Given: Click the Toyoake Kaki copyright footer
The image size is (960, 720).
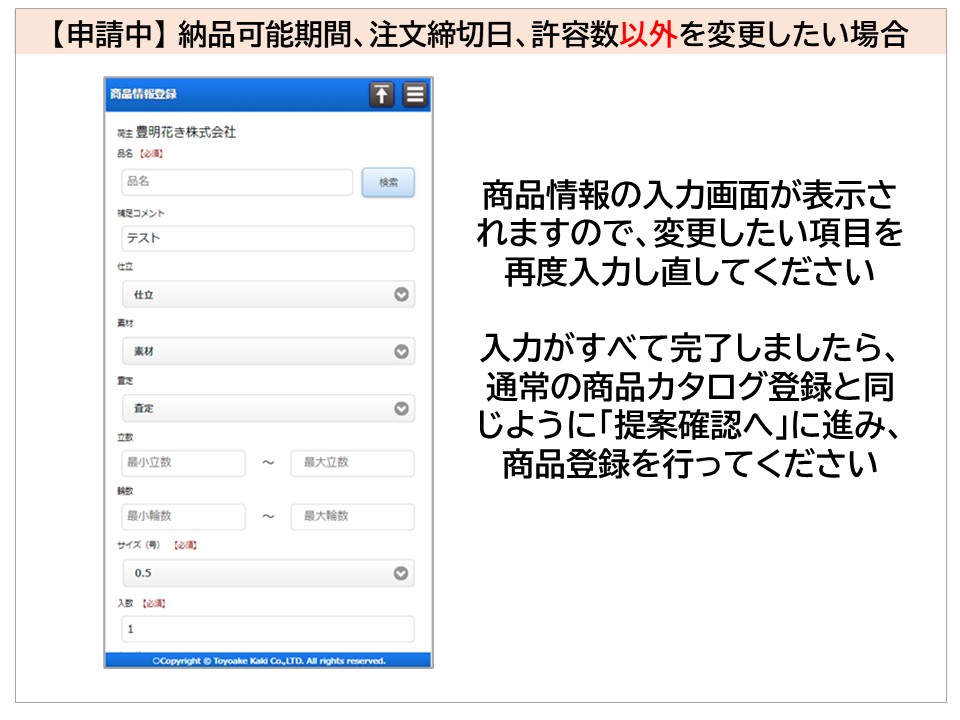Looking at the screenshot, I should (268, 661).
